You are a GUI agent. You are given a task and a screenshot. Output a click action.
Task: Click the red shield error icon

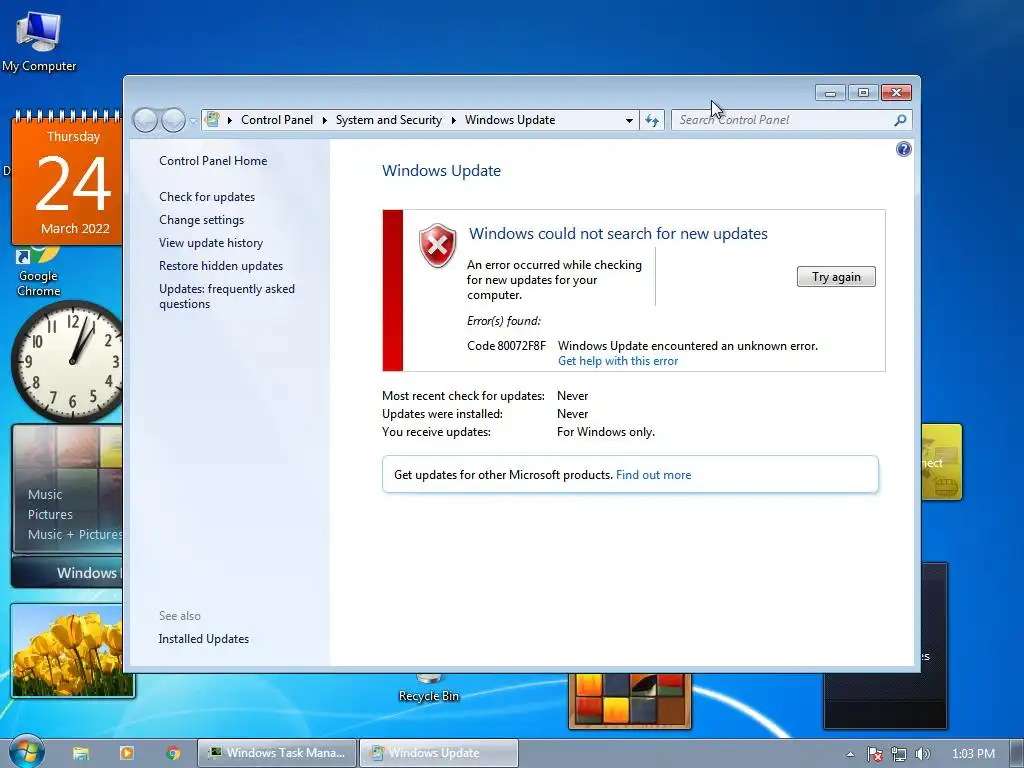point(438,246)
